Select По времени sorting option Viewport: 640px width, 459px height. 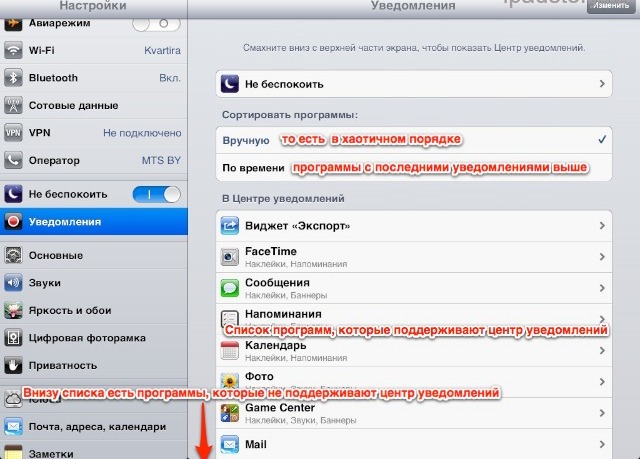pos(414,168)
